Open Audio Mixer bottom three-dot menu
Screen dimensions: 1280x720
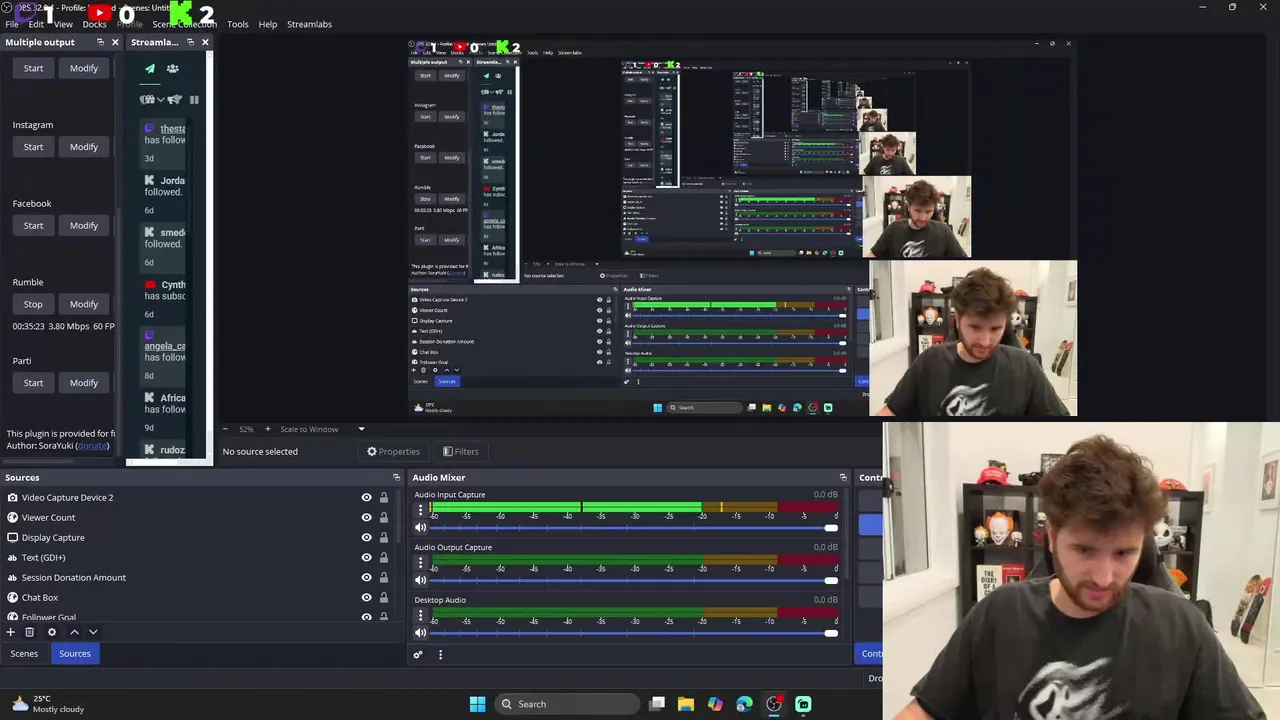pyautogui.click(x=440, y=655)
